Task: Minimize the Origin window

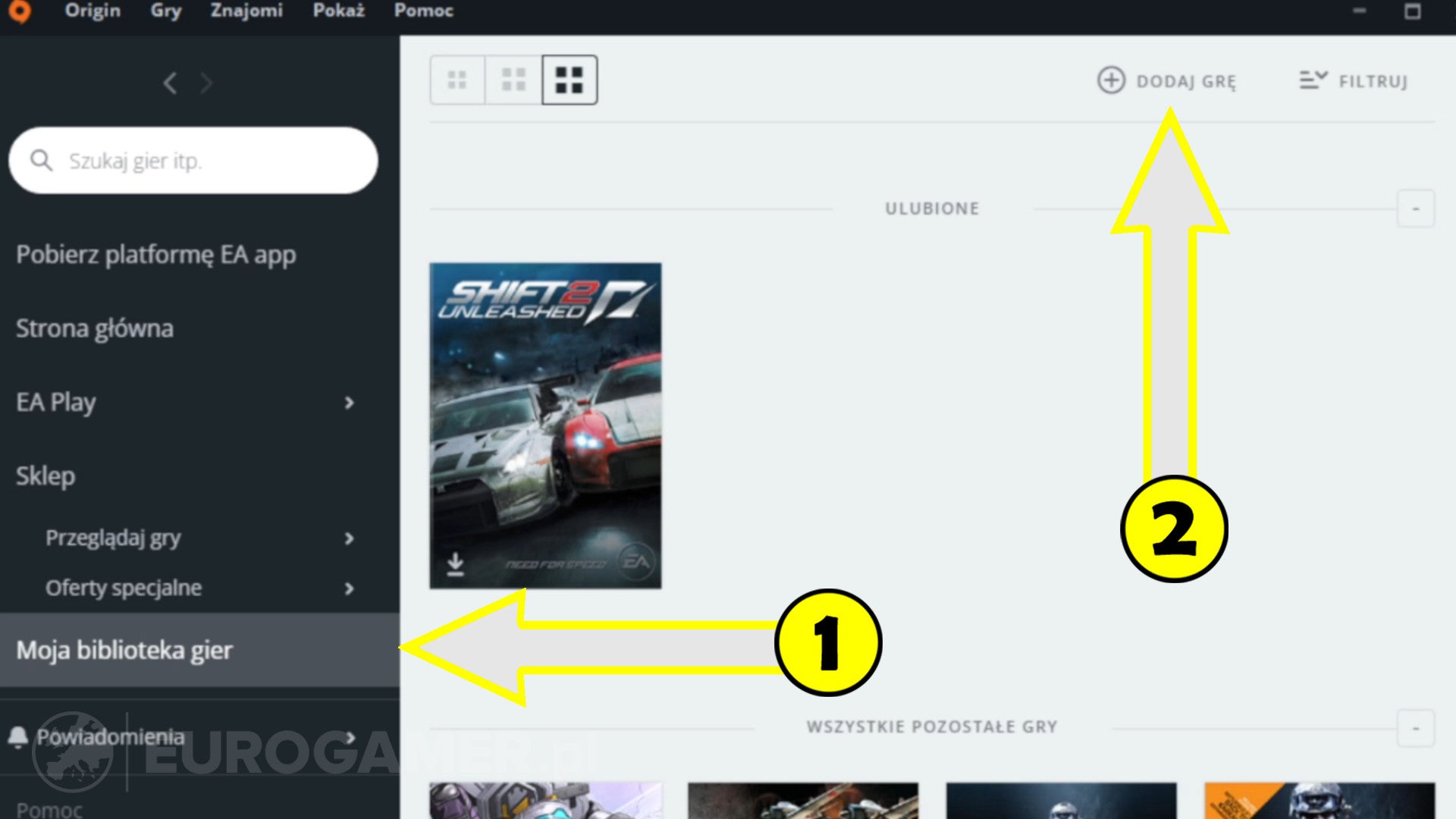Action: [x=1360, y=11]
